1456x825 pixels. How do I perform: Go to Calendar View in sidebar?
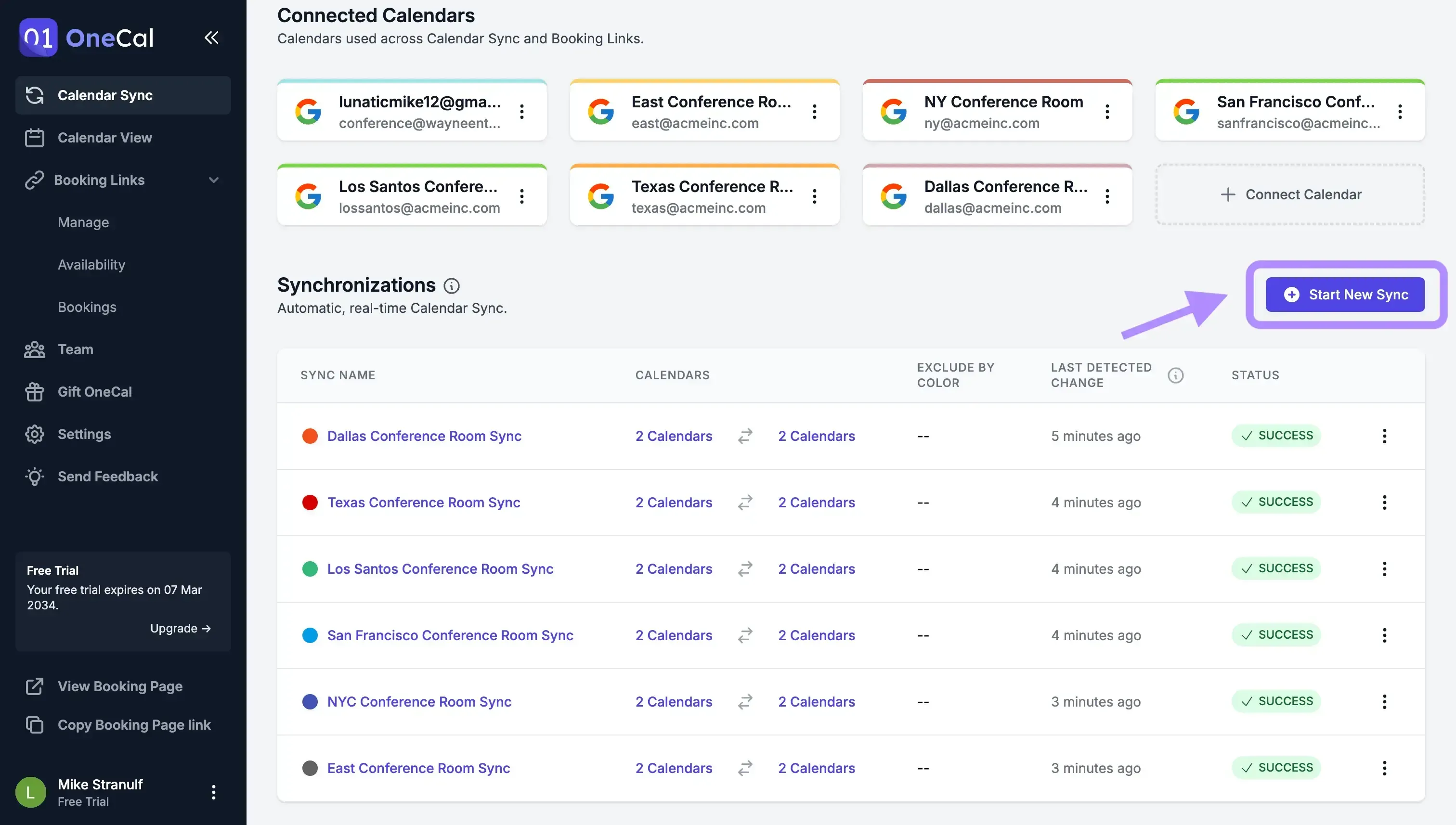104,138
